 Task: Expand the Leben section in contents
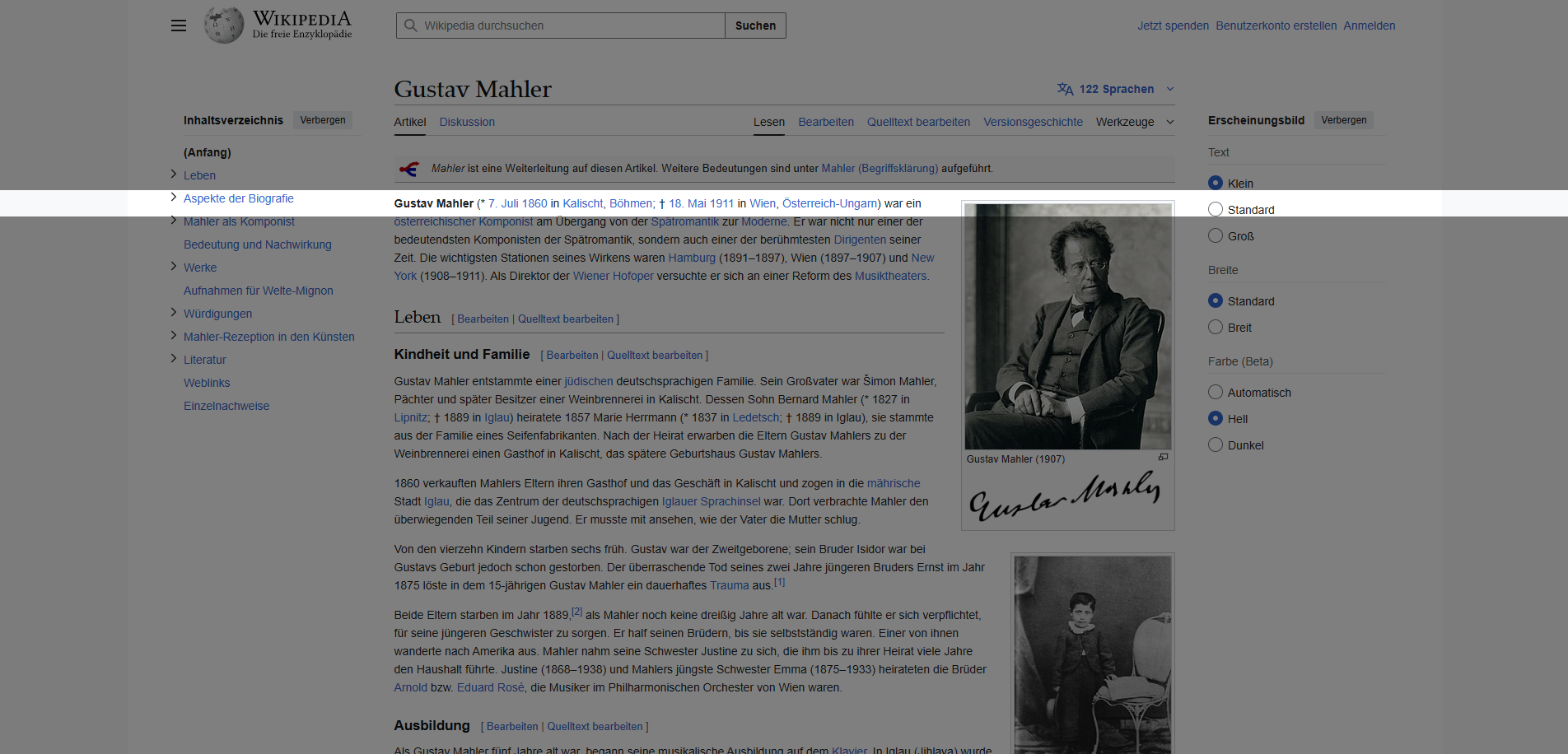(173, 175)
